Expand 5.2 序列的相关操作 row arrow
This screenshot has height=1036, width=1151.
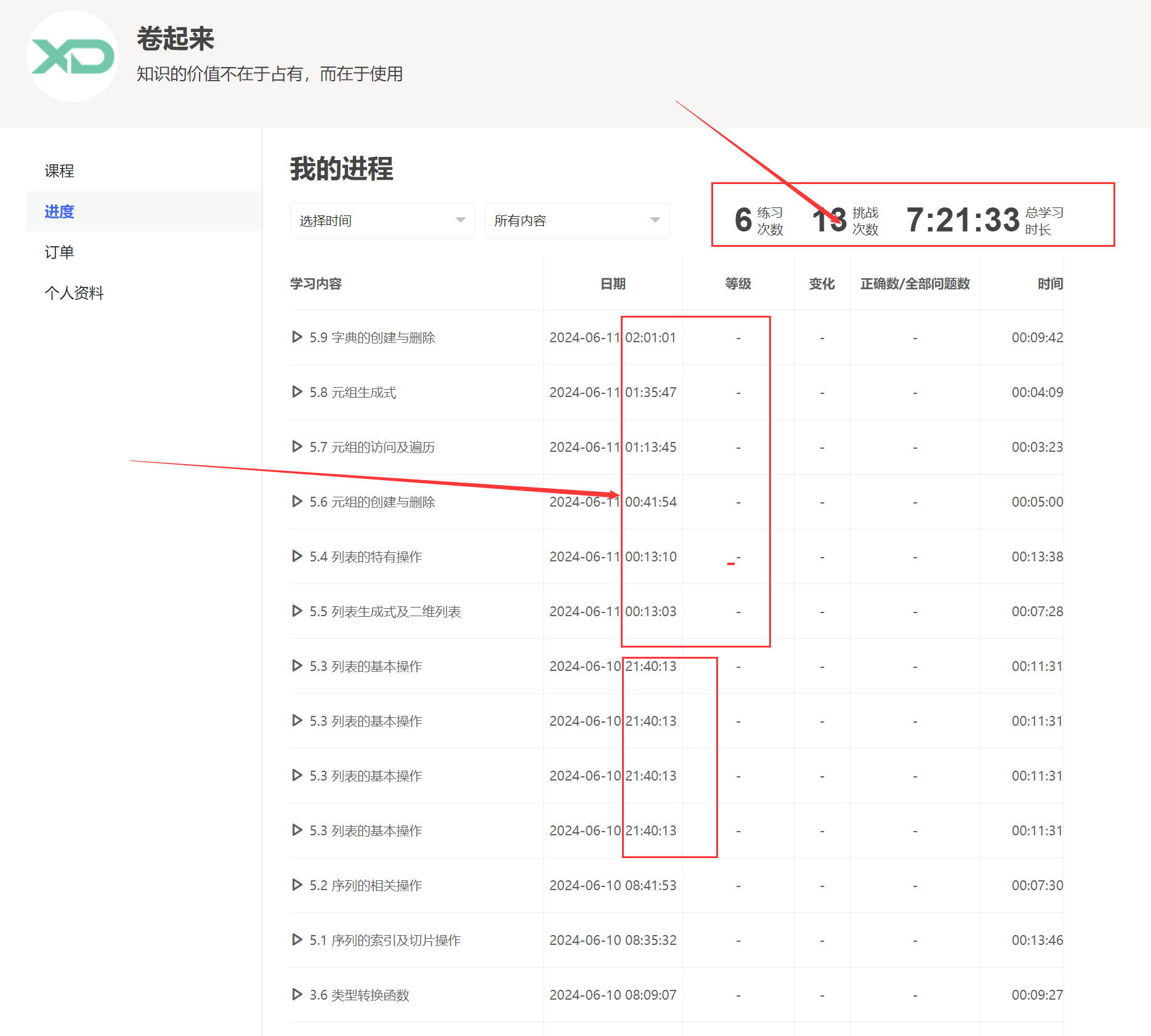click(297, 885)
